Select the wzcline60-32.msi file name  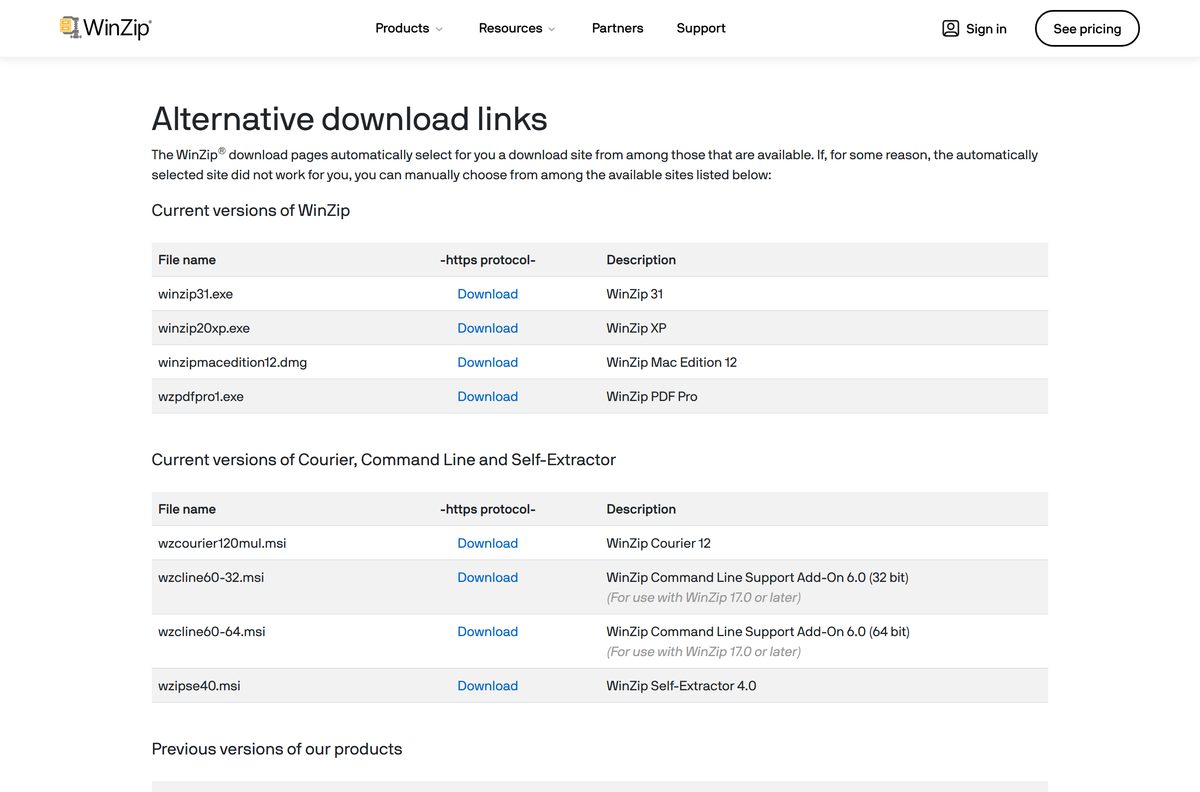pos(211,577)
